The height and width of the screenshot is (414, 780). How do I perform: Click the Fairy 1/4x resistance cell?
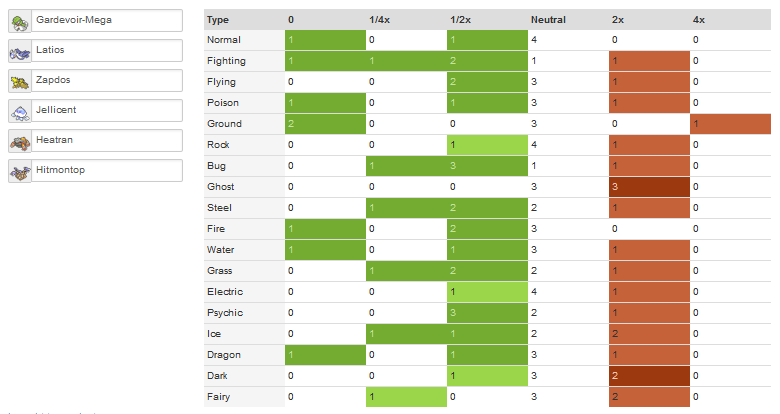pyautogui.click(x=406, y=397)
